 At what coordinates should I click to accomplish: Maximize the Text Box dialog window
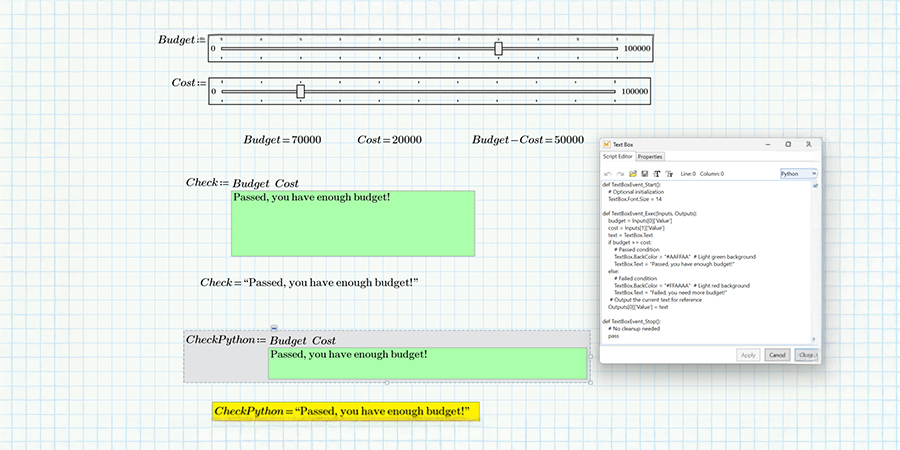[787, 145]
